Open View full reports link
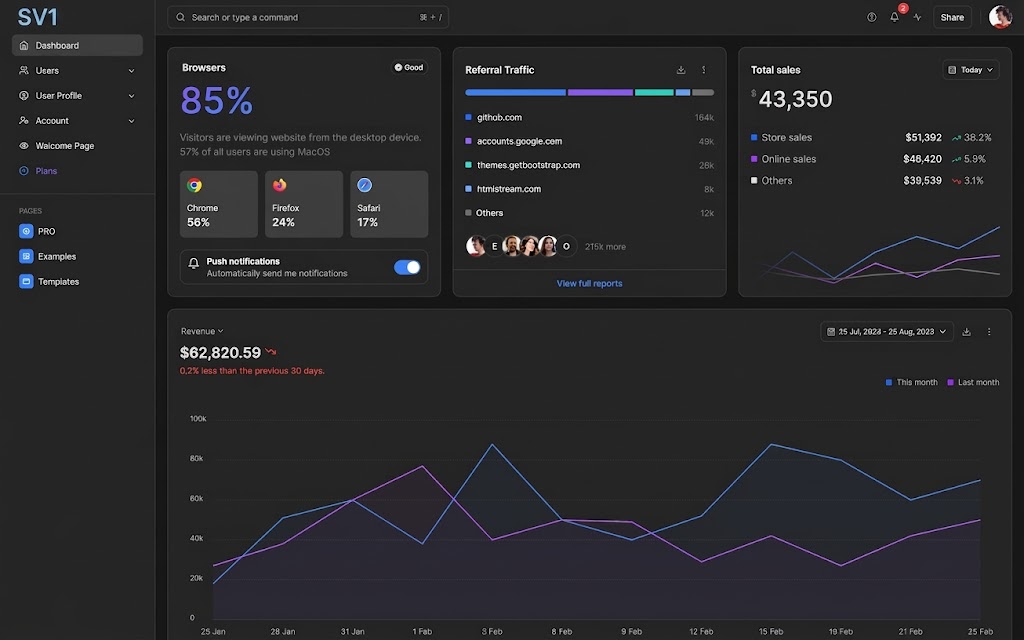Viewport: 1024px width, 640px height. click(589, 283)
